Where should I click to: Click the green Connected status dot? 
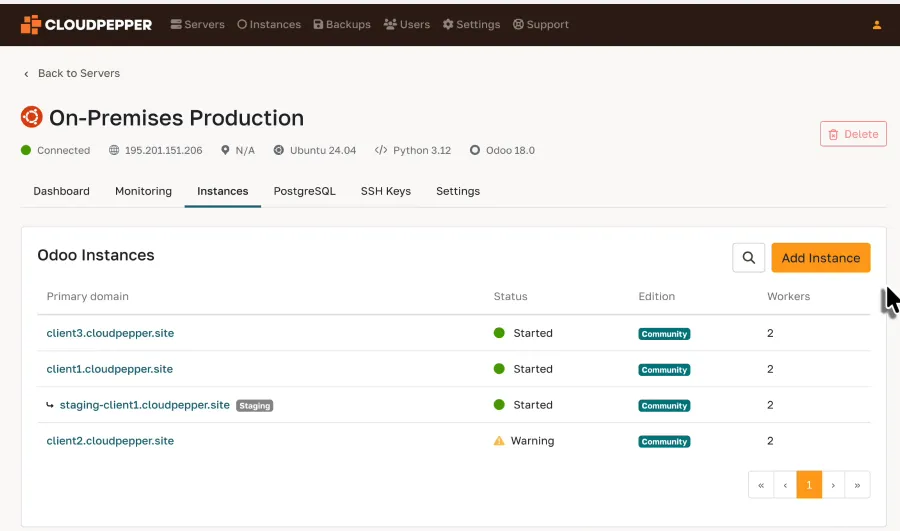click(26, 150)
